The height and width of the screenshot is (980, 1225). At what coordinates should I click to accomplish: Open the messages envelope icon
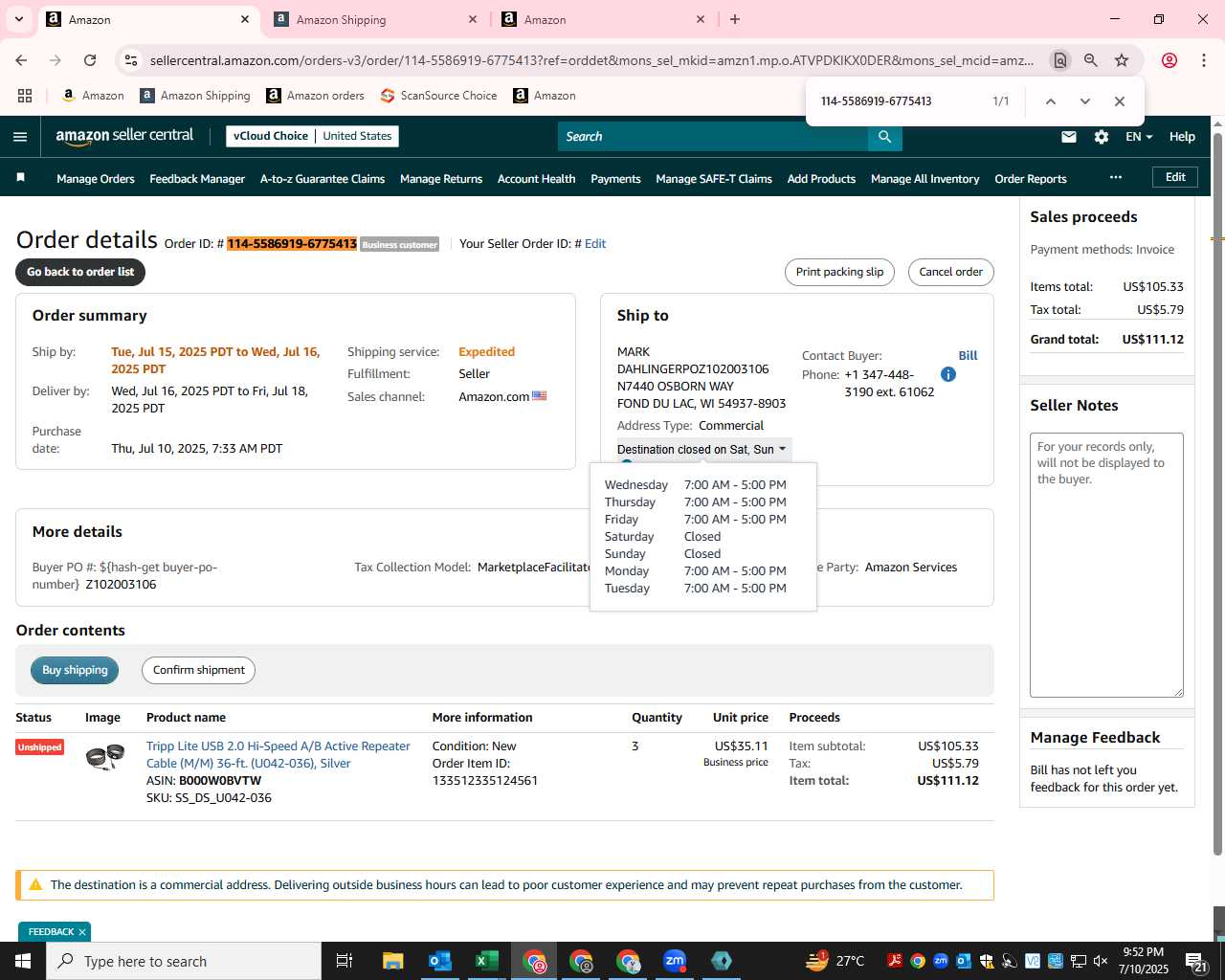point(1069,137)
